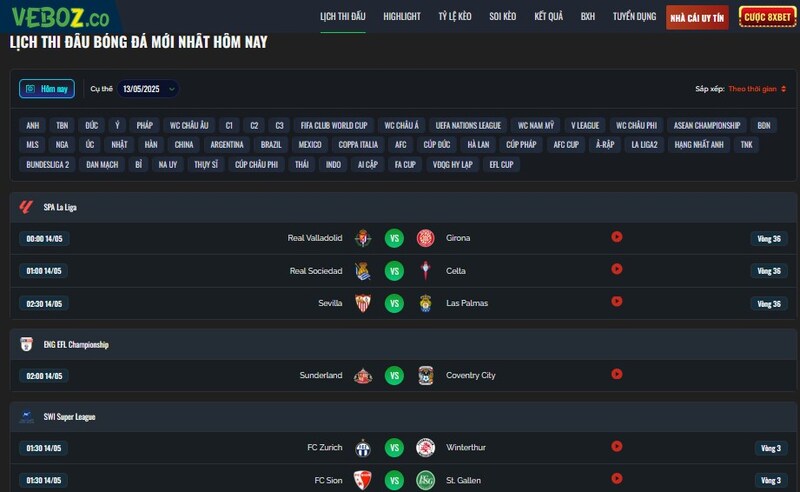The height and width of the screenshot is (492, 800).
Task: Filter by the V LEAGUE tag
Action: (585, 126)
